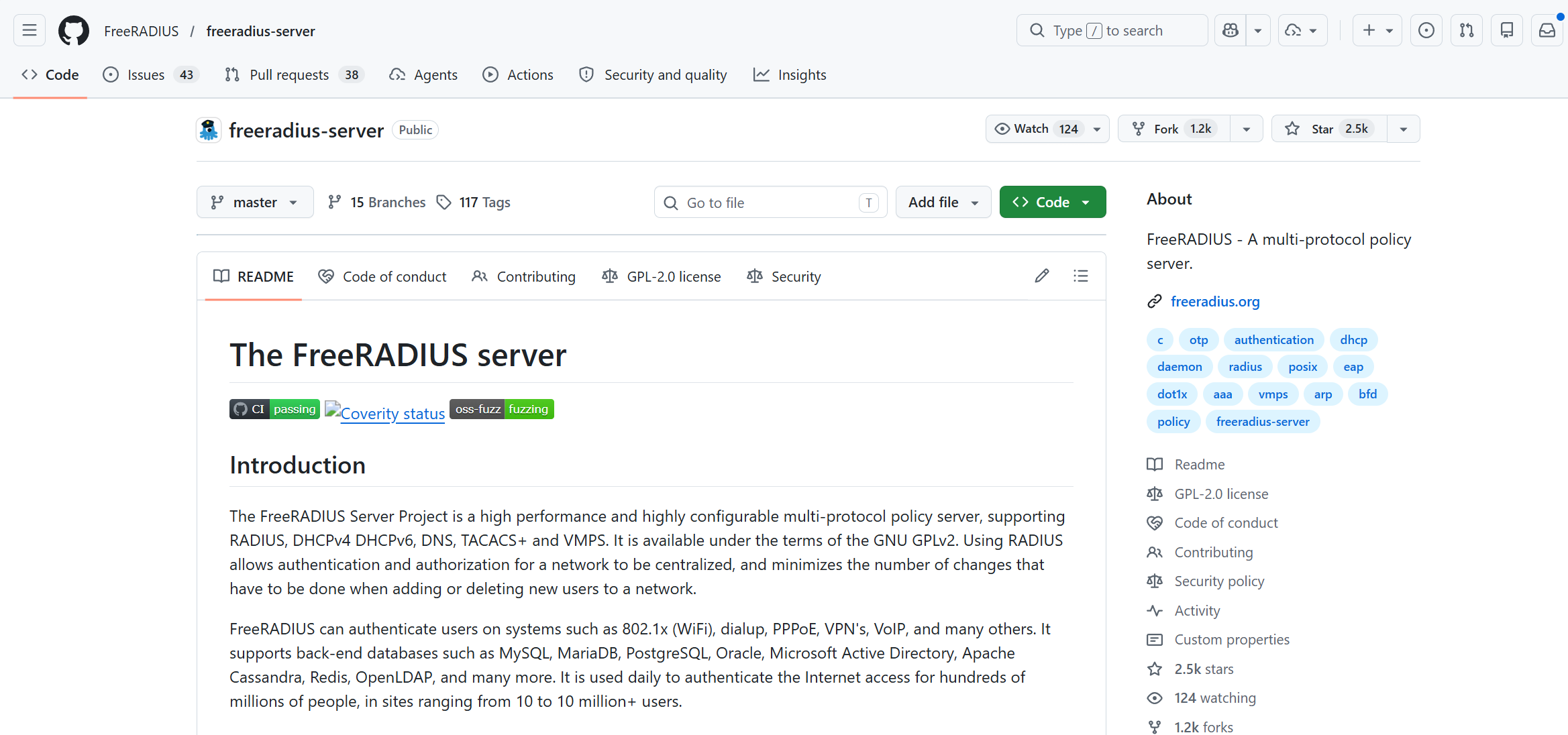This screenshot has height=735, width=1568.
Task: Switch to the Code tab
Action: 50,74
